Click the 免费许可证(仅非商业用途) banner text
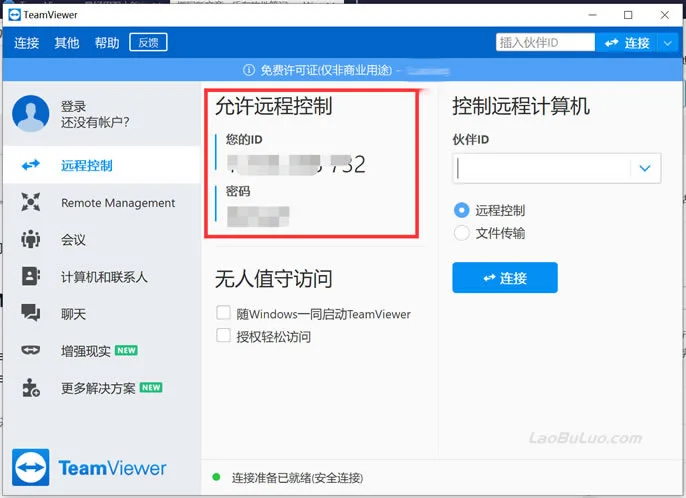 point(326,70)
